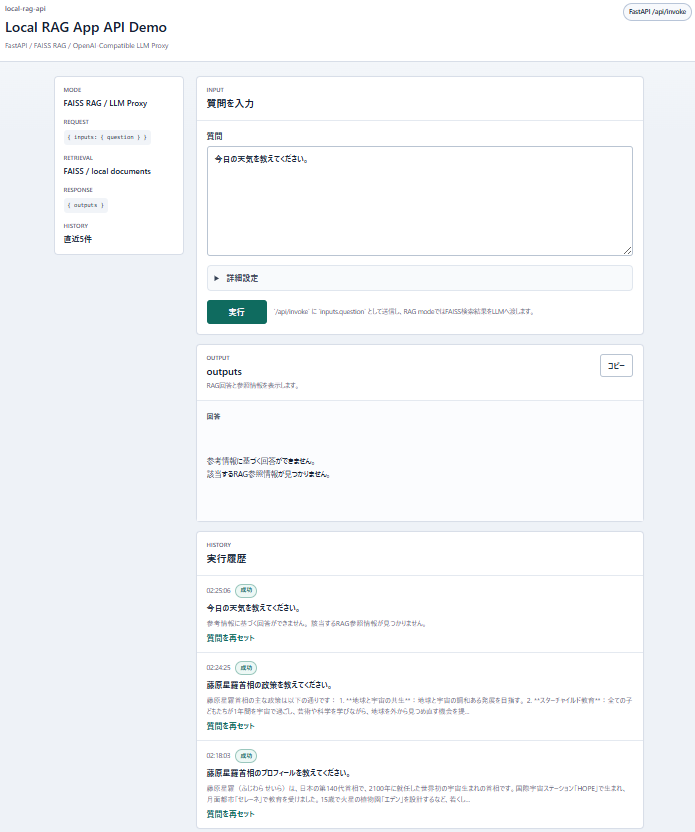Screen dimensions: 695x832
Task: Click the answer text 参考情報に基づく回答ができません。
Action: point(262,461)
